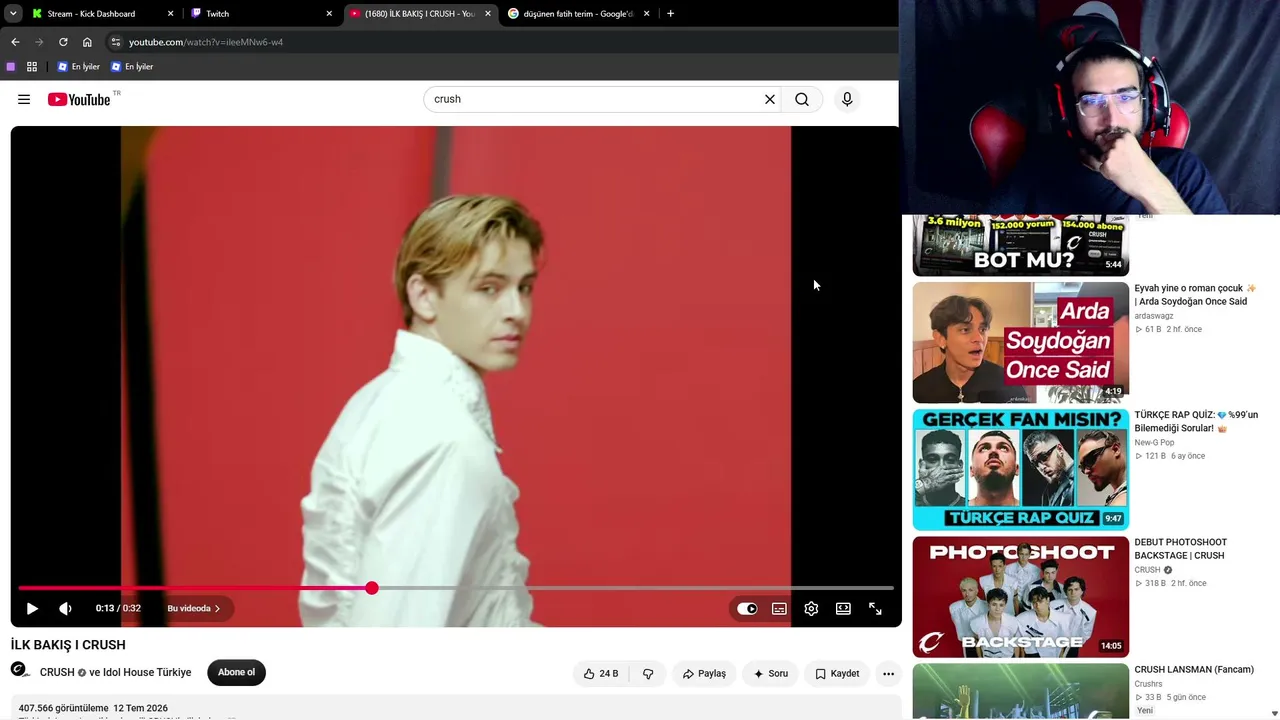
Task: Mute the video with the speaker icon
Action: (x=65, y=608)
